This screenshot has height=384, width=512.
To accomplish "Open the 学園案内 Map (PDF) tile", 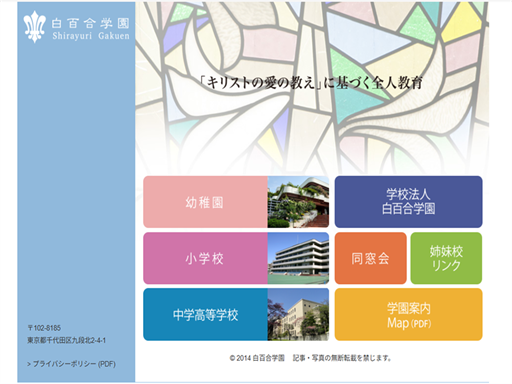I will click(x=408, y=314).
